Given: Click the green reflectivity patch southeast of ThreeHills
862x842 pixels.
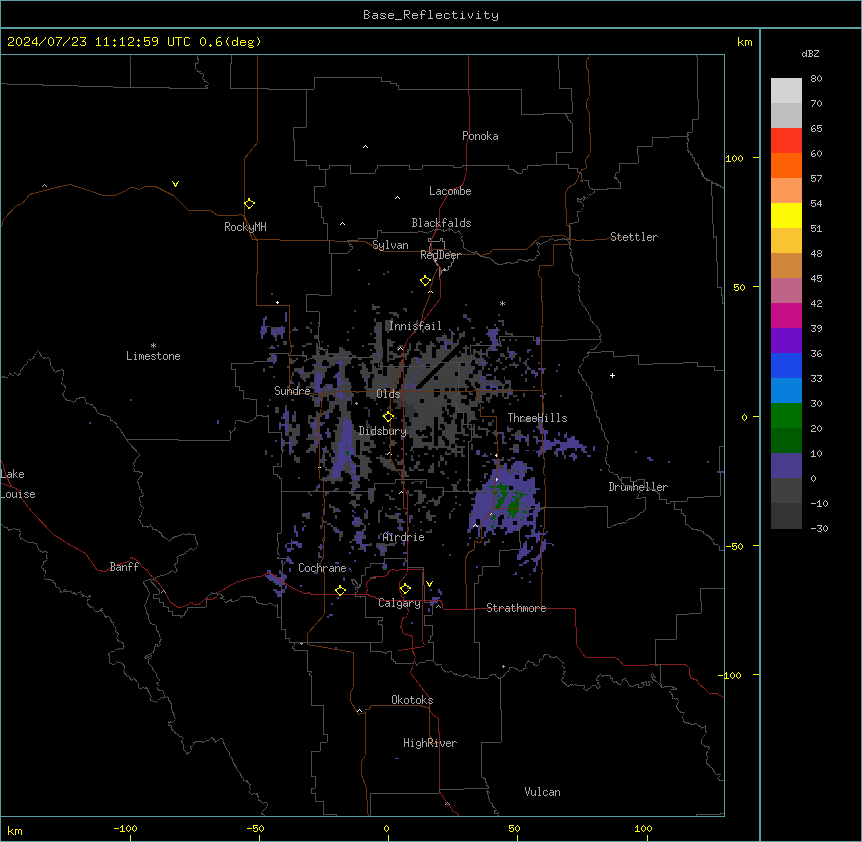Looking at the screenshot, I should (508, 499).
